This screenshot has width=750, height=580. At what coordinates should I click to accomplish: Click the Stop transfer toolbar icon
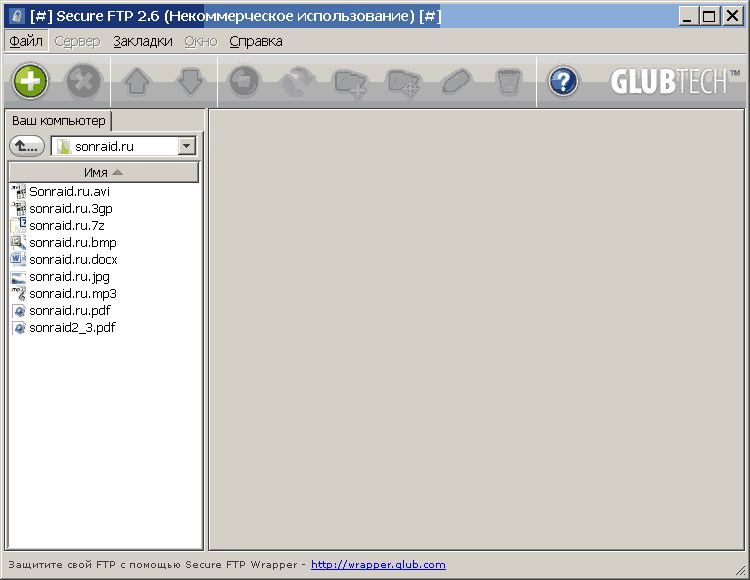pos(244,81)
